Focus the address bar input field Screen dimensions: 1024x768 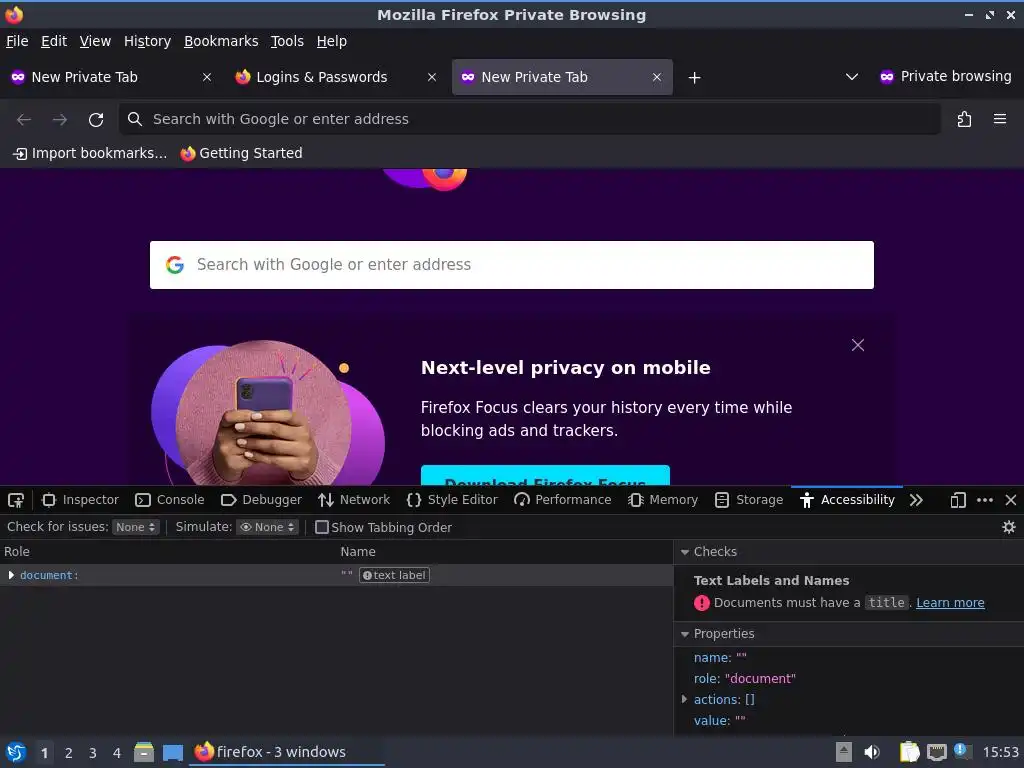(x=530, y=119)
